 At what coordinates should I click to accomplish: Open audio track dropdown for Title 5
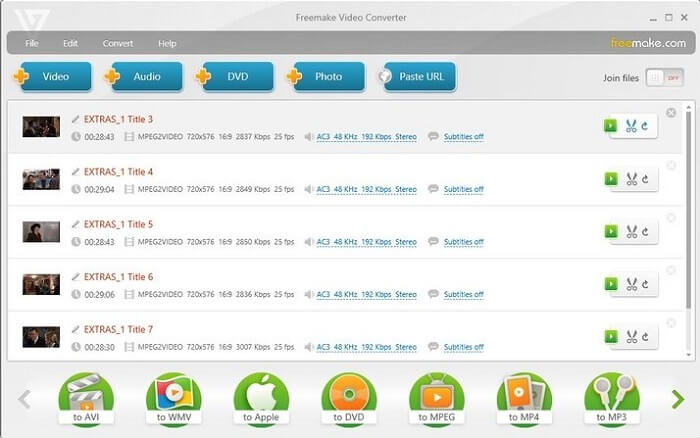[367, 242]
